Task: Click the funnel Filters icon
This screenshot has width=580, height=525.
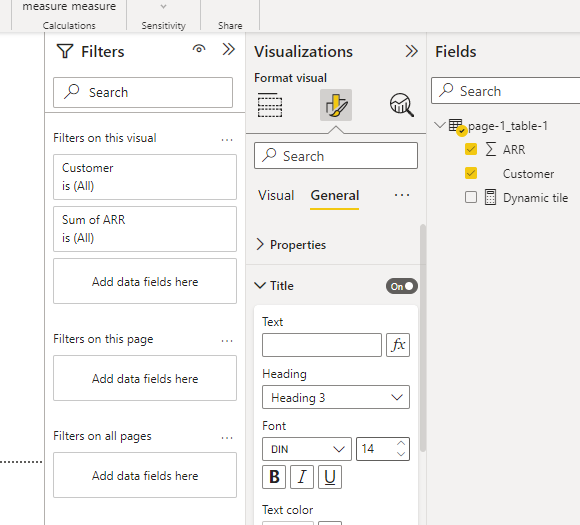Action: (x=65, y=51)
